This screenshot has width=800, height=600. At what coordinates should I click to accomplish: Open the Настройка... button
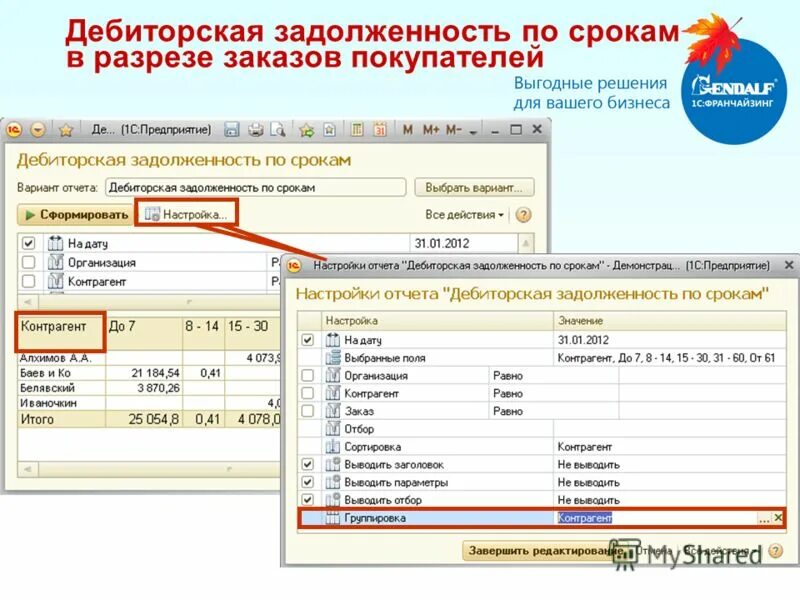tap(186, 214)
